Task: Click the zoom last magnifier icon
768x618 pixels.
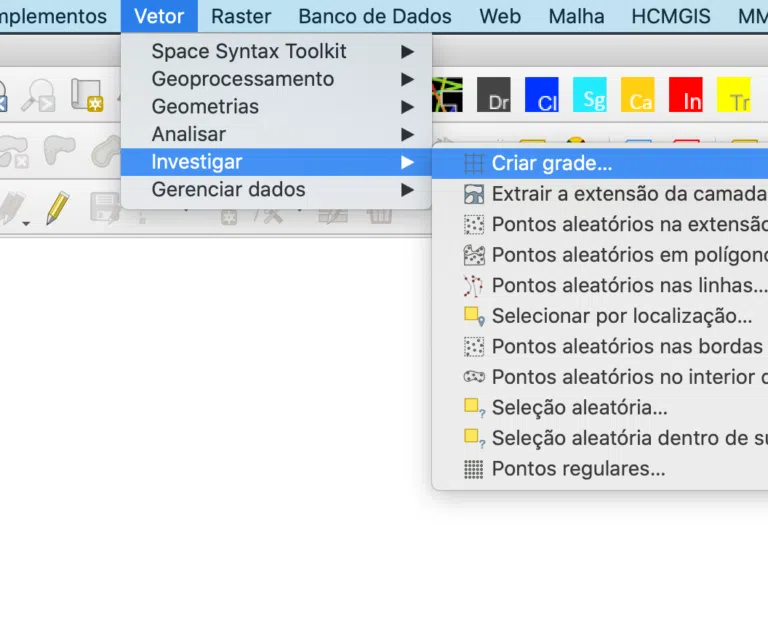Action: pyautogui.click(x=39, y=95)
